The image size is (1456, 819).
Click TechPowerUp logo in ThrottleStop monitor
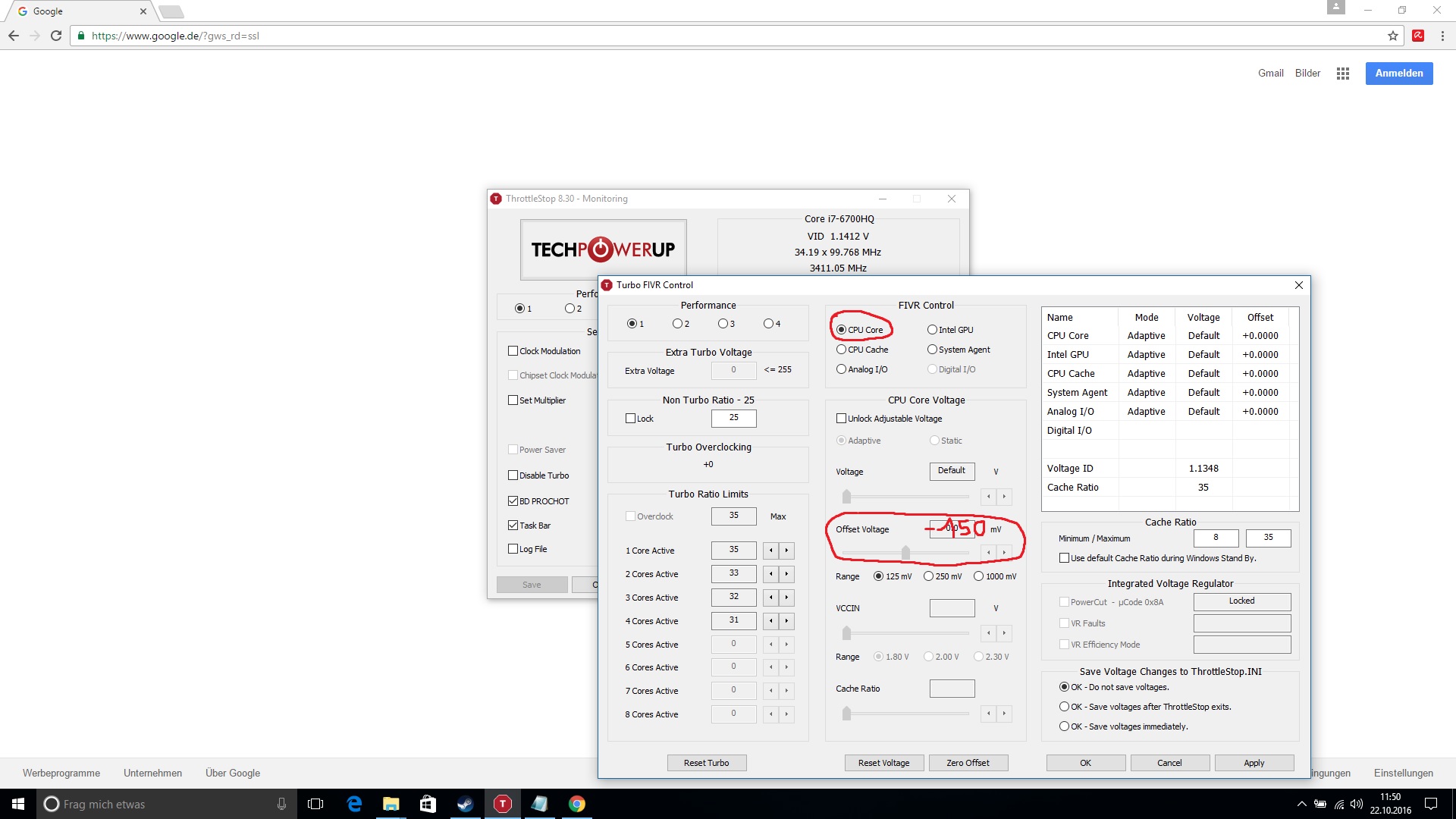click(602, 248)
